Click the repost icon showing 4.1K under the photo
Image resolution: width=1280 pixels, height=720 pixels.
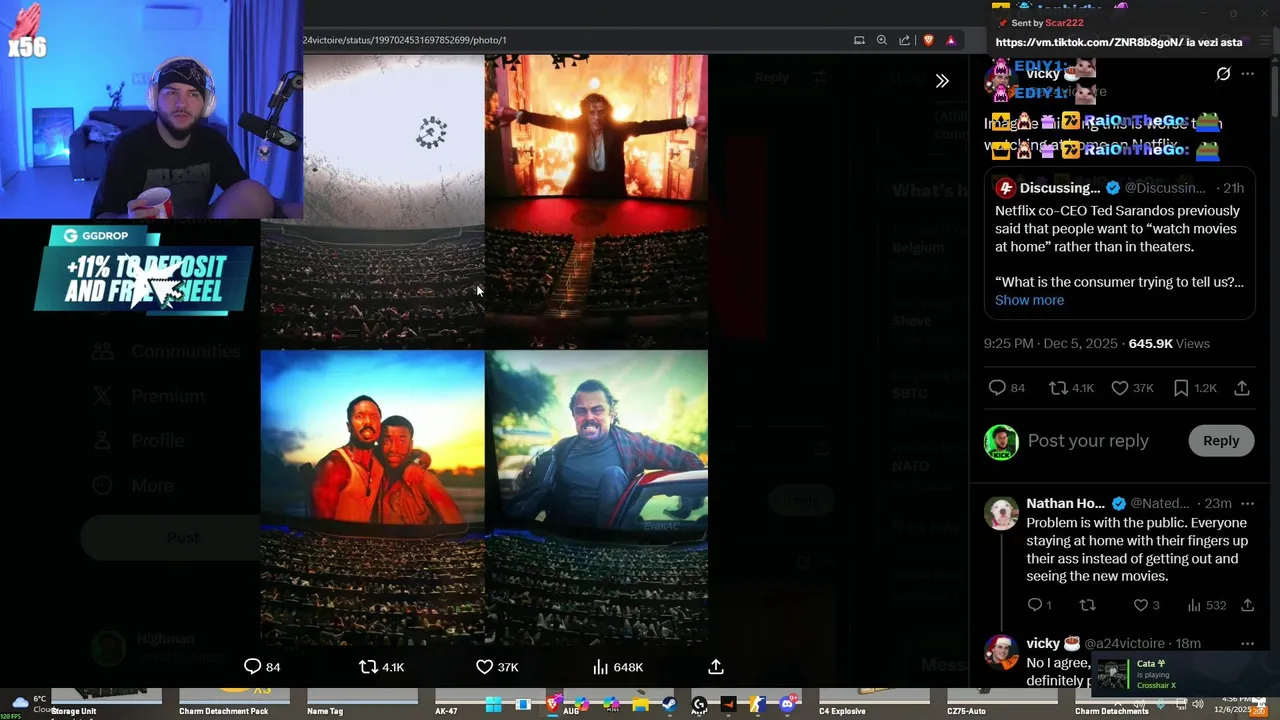pyautogui.click(x=368, y=667)
